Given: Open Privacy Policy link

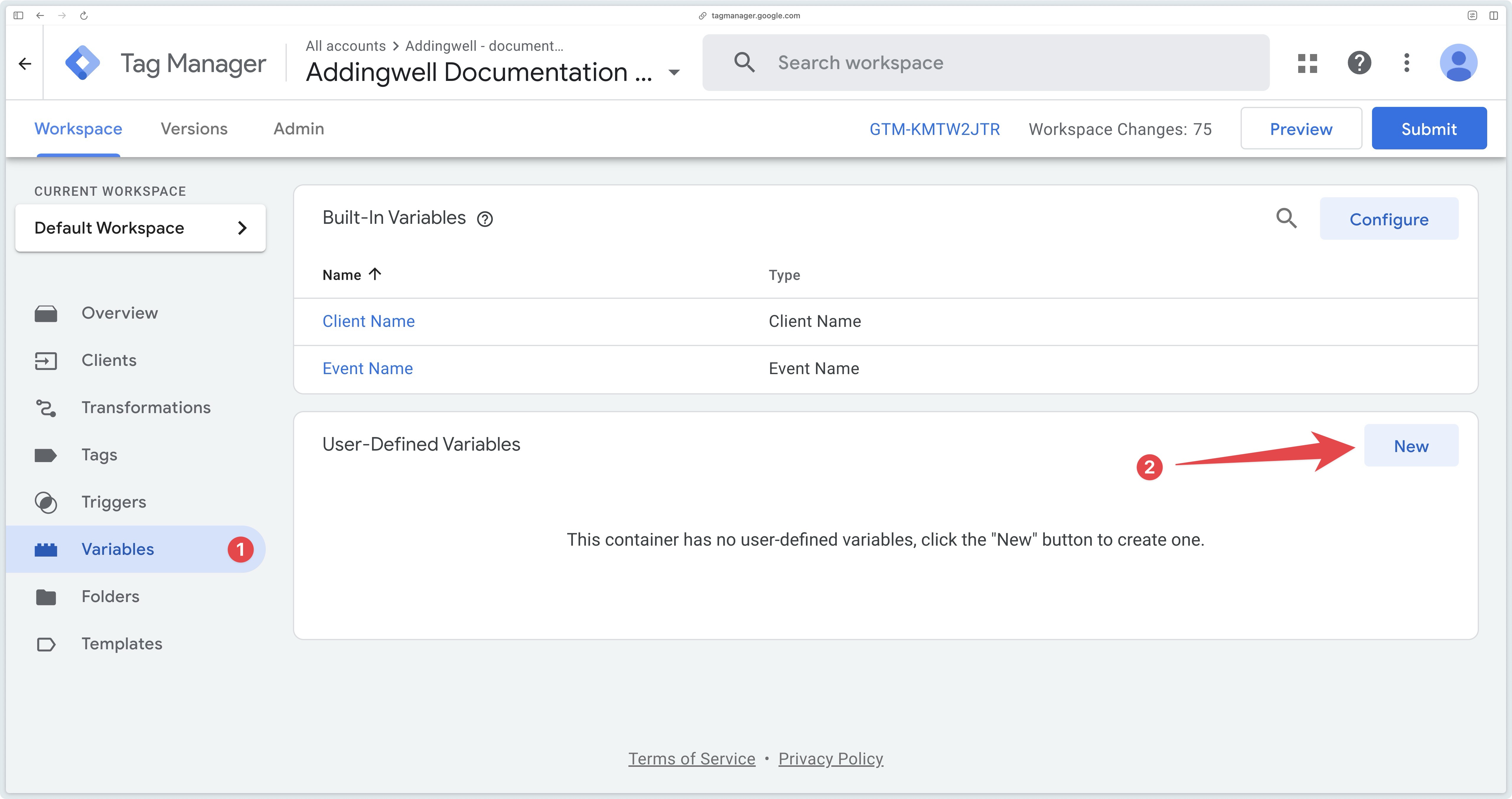Looking at the screenshot, I should pos(830,759).
